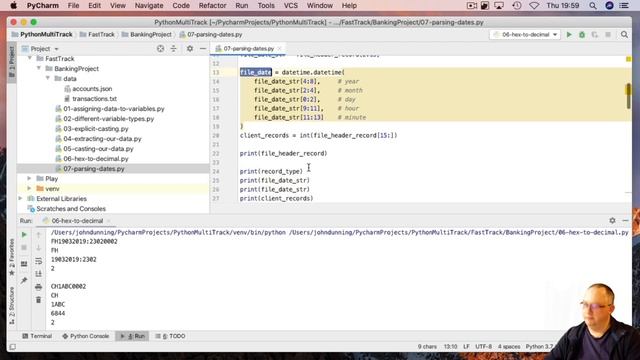640x360 pixels.
Task: Click the green Debug bug icon
Action: point(582,35)
